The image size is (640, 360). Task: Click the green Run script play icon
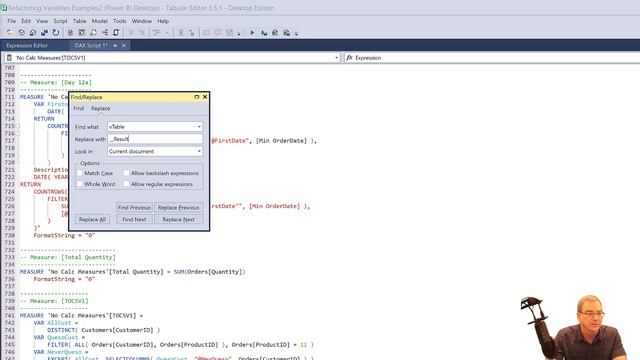(252, 33)
